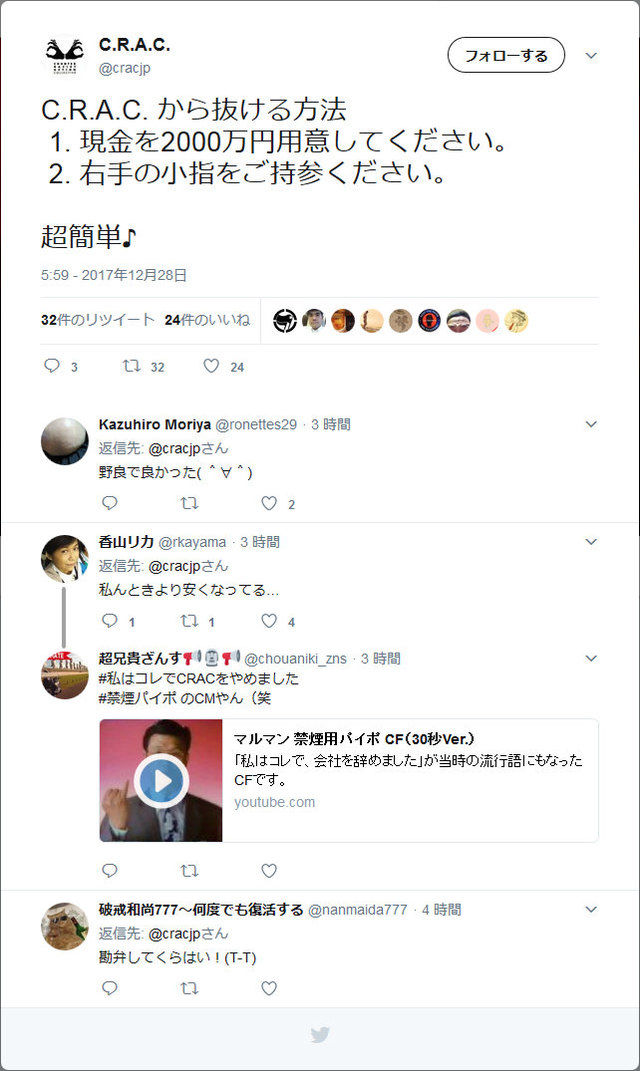This screenshot has height=1071, width=640.
Task: Open the @cracjp profile handle in header
Action: click(x=125, y=68)
